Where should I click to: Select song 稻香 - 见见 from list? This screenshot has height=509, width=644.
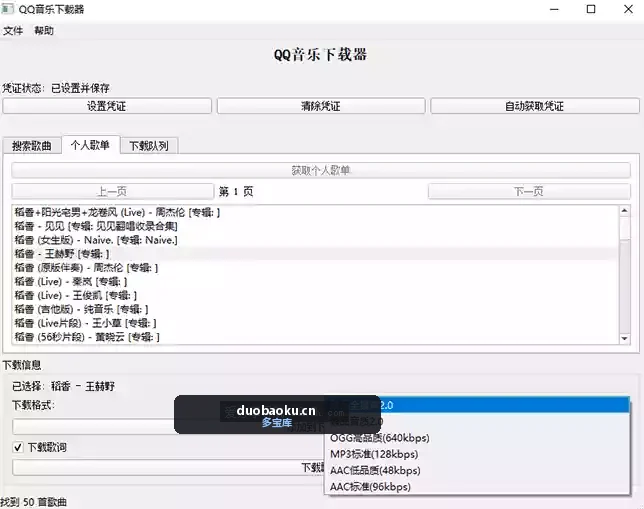tap(315, 226)
